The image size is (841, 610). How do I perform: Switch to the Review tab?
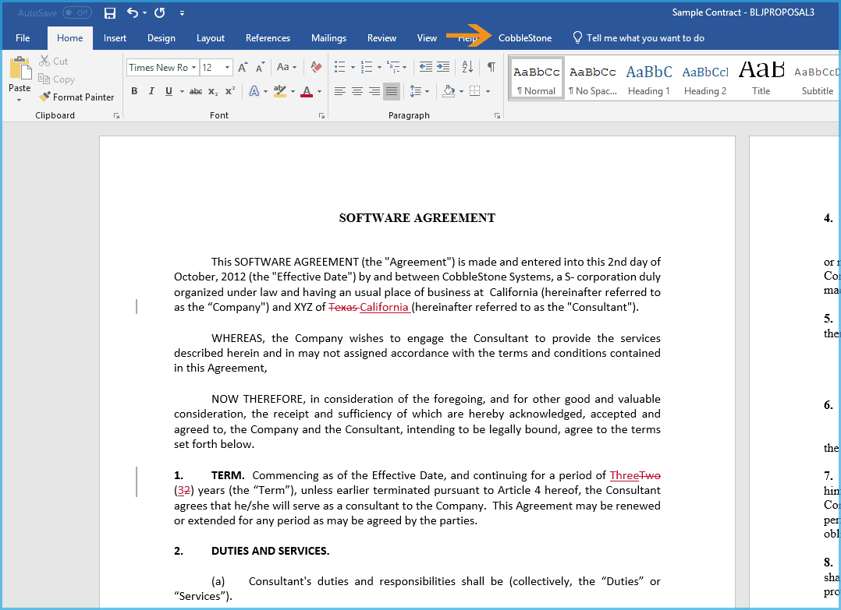381,38
